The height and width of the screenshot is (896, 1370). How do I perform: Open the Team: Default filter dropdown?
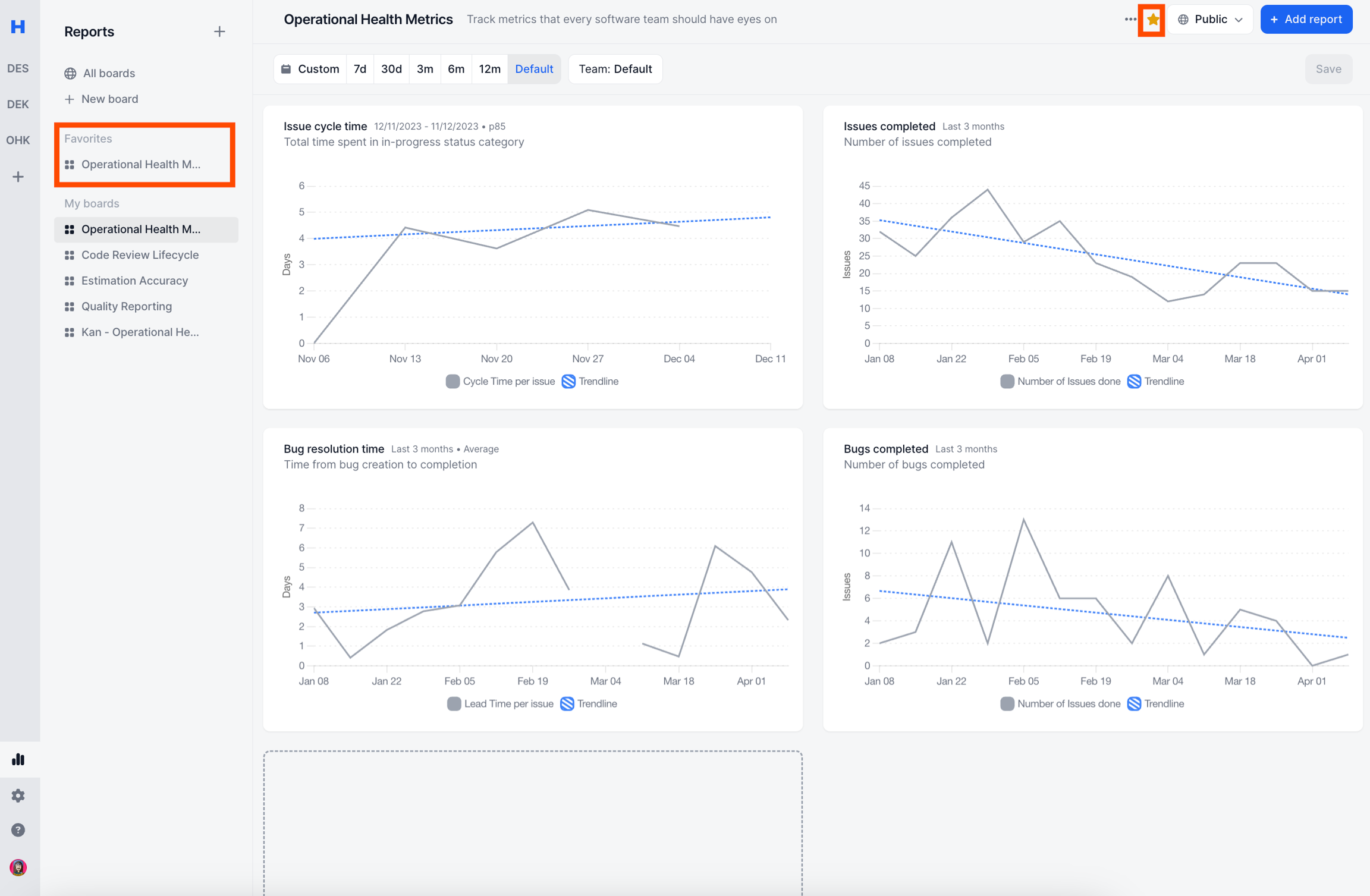[615, 69]
